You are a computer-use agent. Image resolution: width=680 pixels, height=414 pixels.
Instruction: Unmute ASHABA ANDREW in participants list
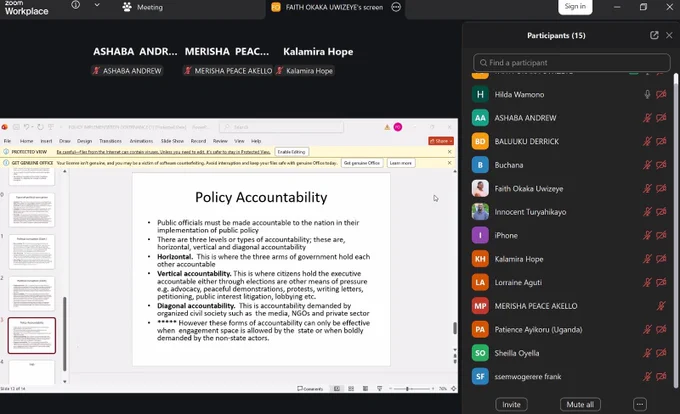pyautogui.click(x=647, y=118)
